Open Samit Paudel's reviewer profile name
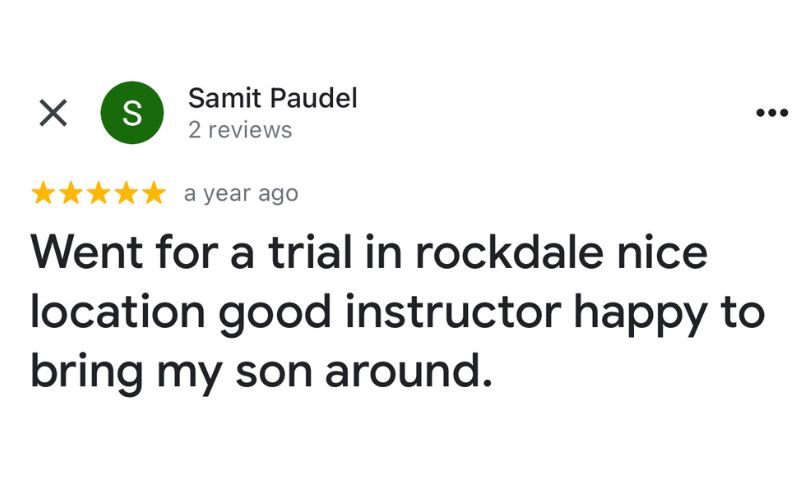This screenshot has height=504, width=803. [272, 98]
